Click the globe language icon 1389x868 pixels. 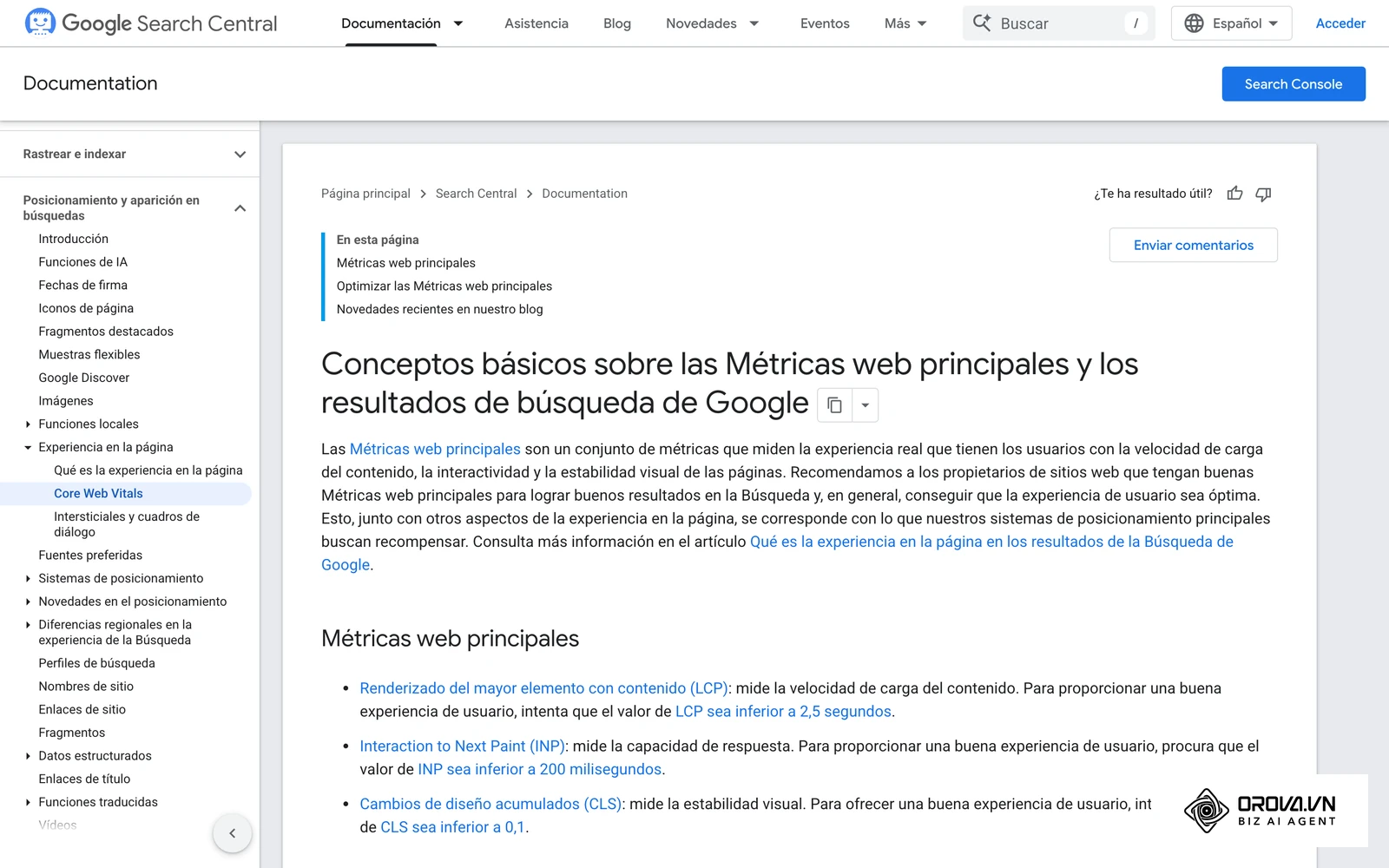pyautogui.click(x=1194, y=23)
